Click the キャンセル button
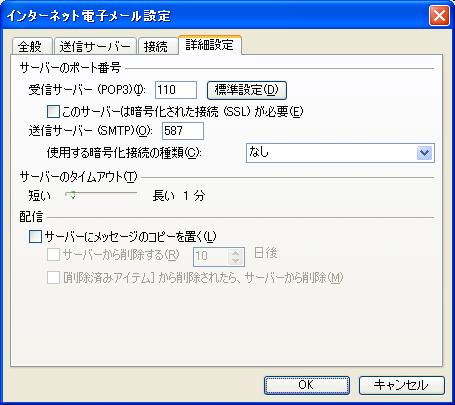Image resolution: width=455 pixels, height=405 pixels. pos(402,385)
